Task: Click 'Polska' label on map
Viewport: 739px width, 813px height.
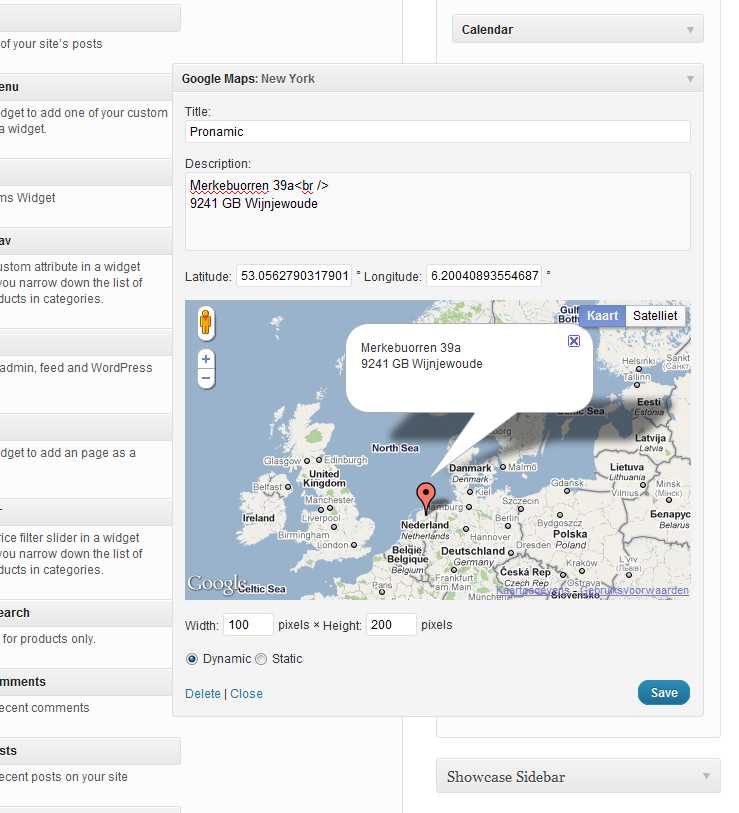Action: [570, 534]
